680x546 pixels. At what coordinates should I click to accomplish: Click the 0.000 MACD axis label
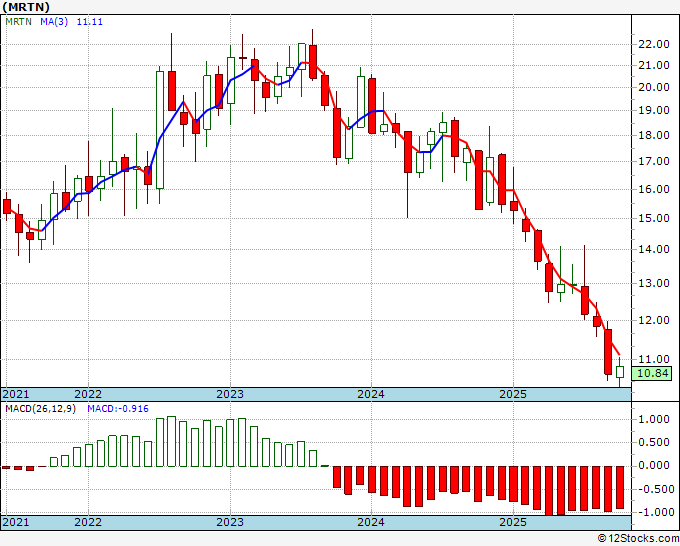tap(656, 466)
